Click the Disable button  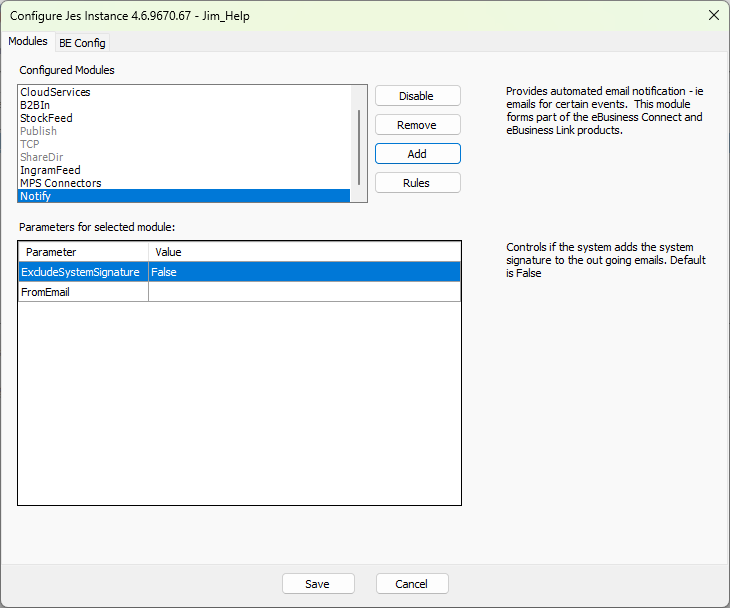(x=417, y=96)
